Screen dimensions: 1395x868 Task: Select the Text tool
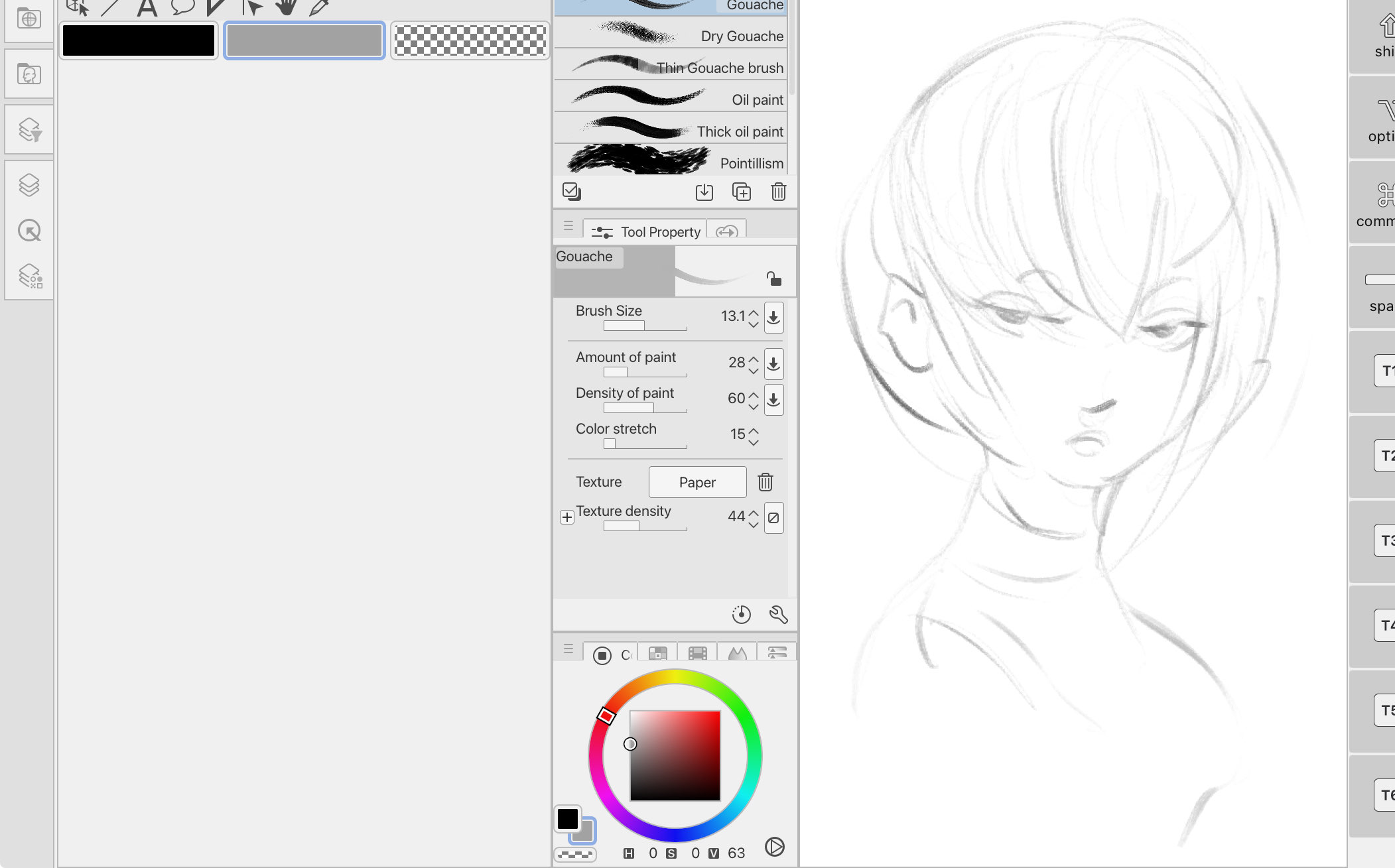147,7
